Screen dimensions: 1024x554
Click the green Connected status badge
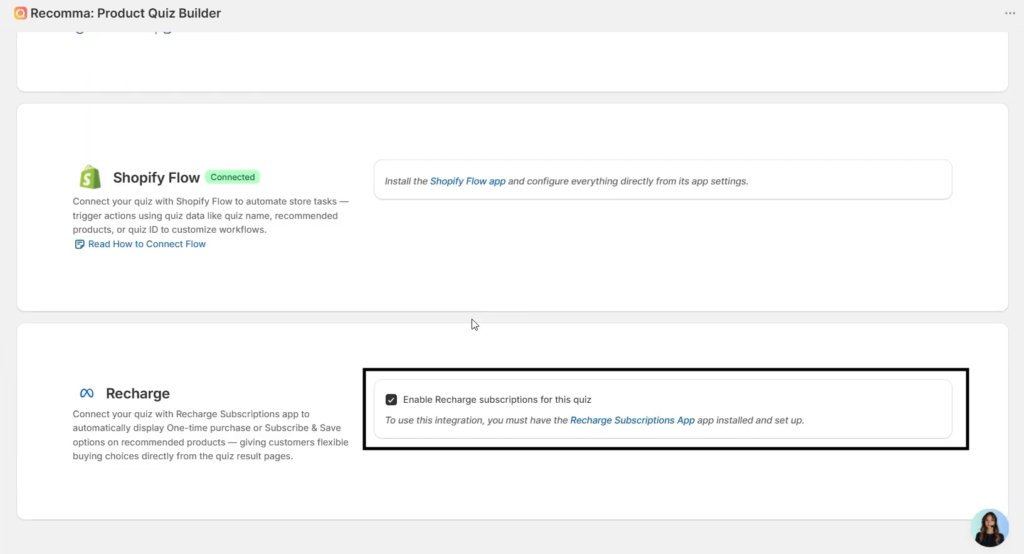233,177
